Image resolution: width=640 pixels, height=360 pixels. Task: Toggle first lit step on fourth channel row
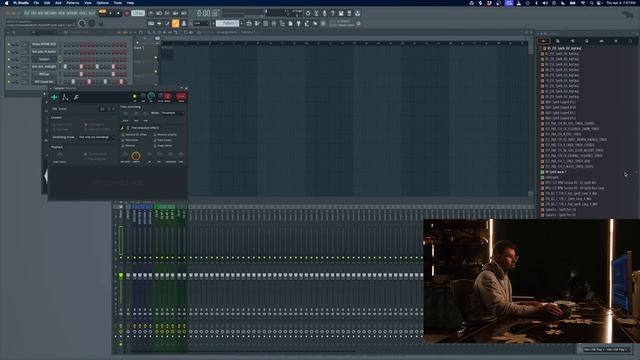click(x=65, y=67)
